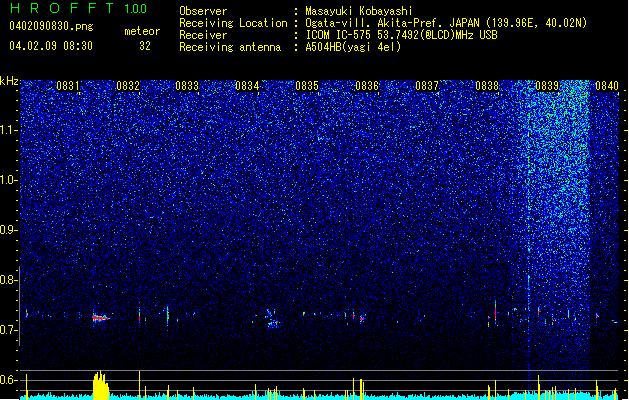Select the filename 0402090830.png
Screen dimensions: 629x400
coord(51,26)
